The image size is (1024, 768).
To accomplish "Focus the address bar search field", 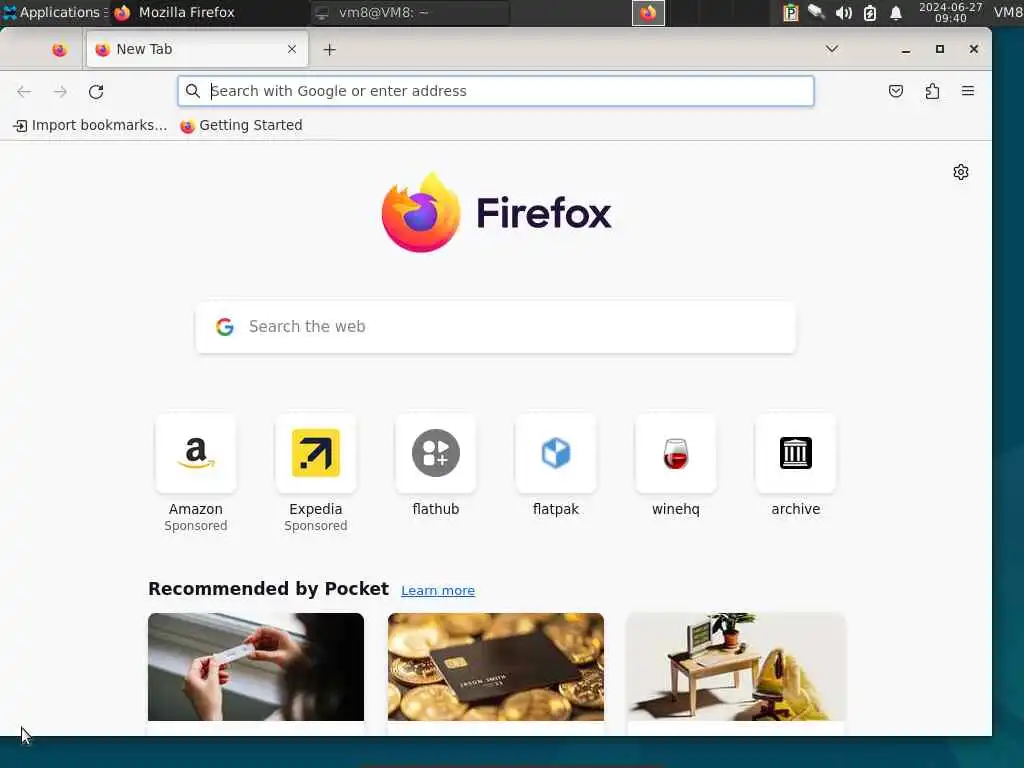I will click(496, 91).
